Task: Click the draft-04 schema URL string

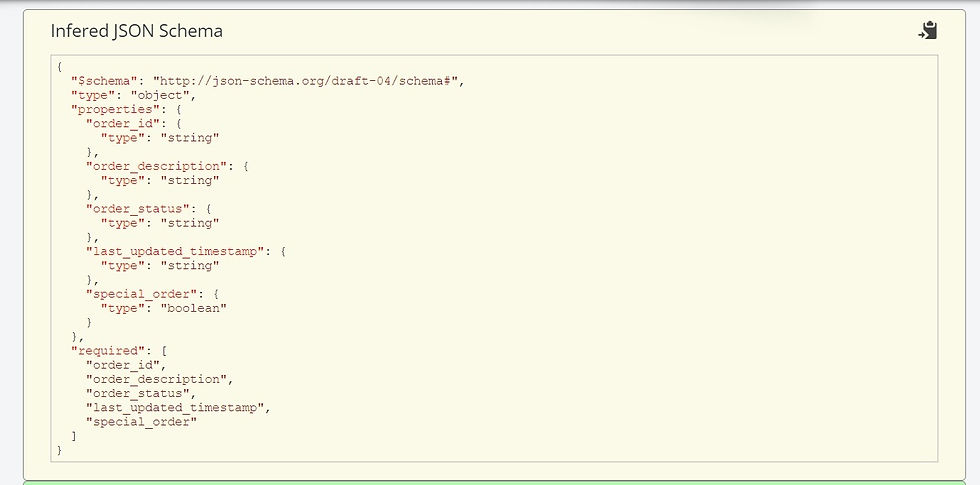Action: tap(306, 81)
